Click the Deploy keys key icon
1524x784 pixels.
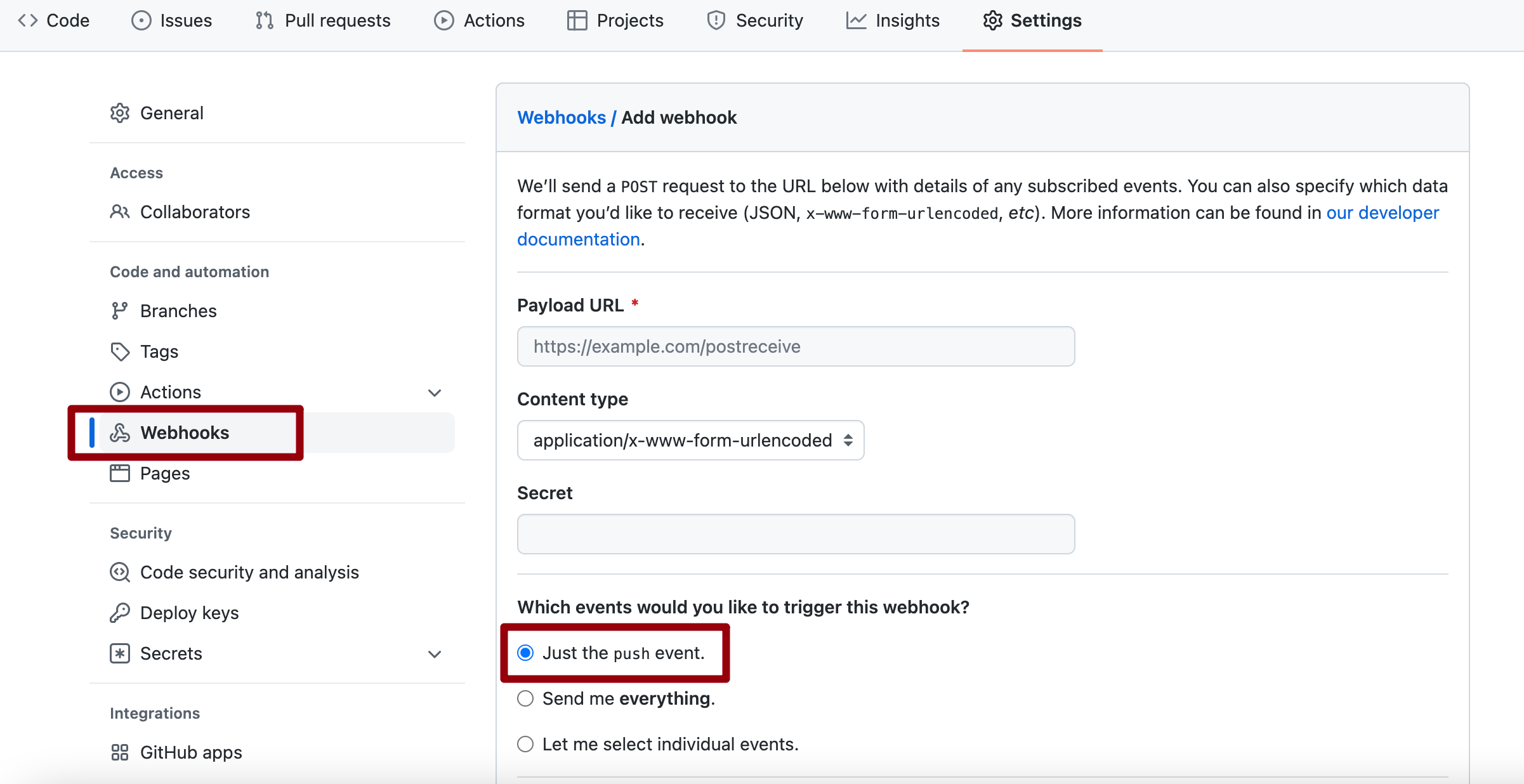(119, 613)
